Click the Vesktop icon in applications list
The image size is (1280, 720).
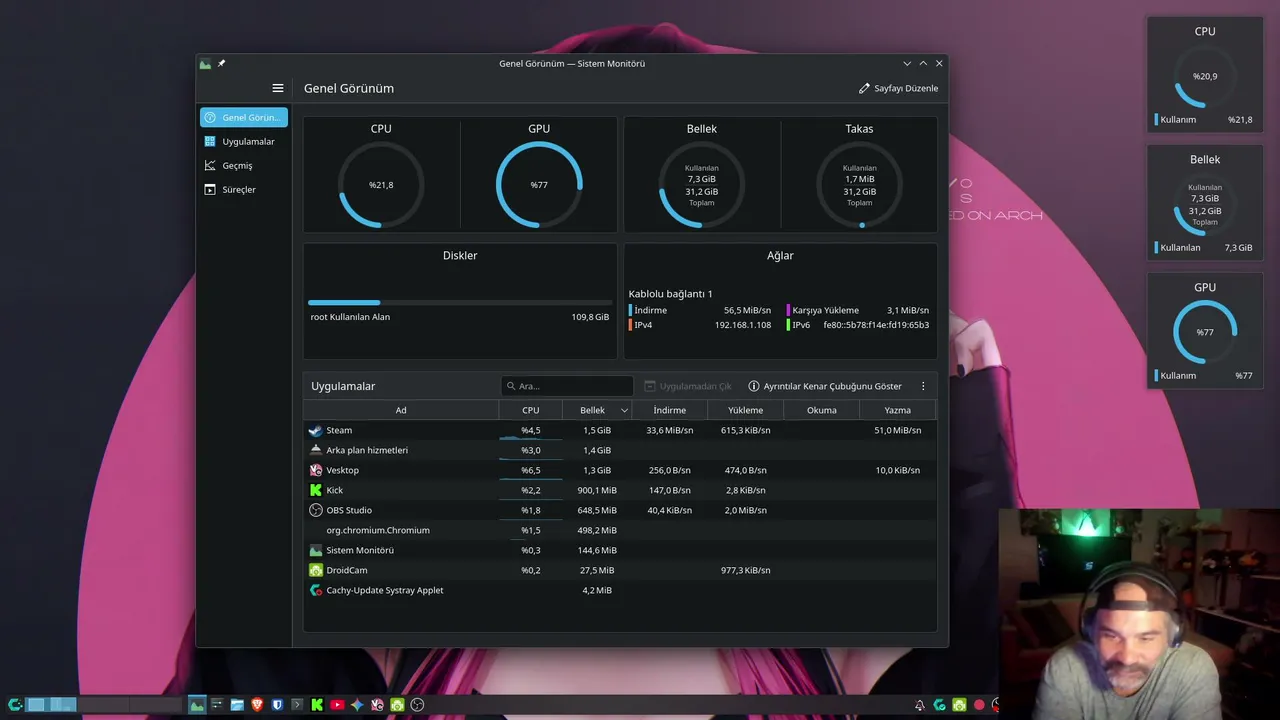316,470
